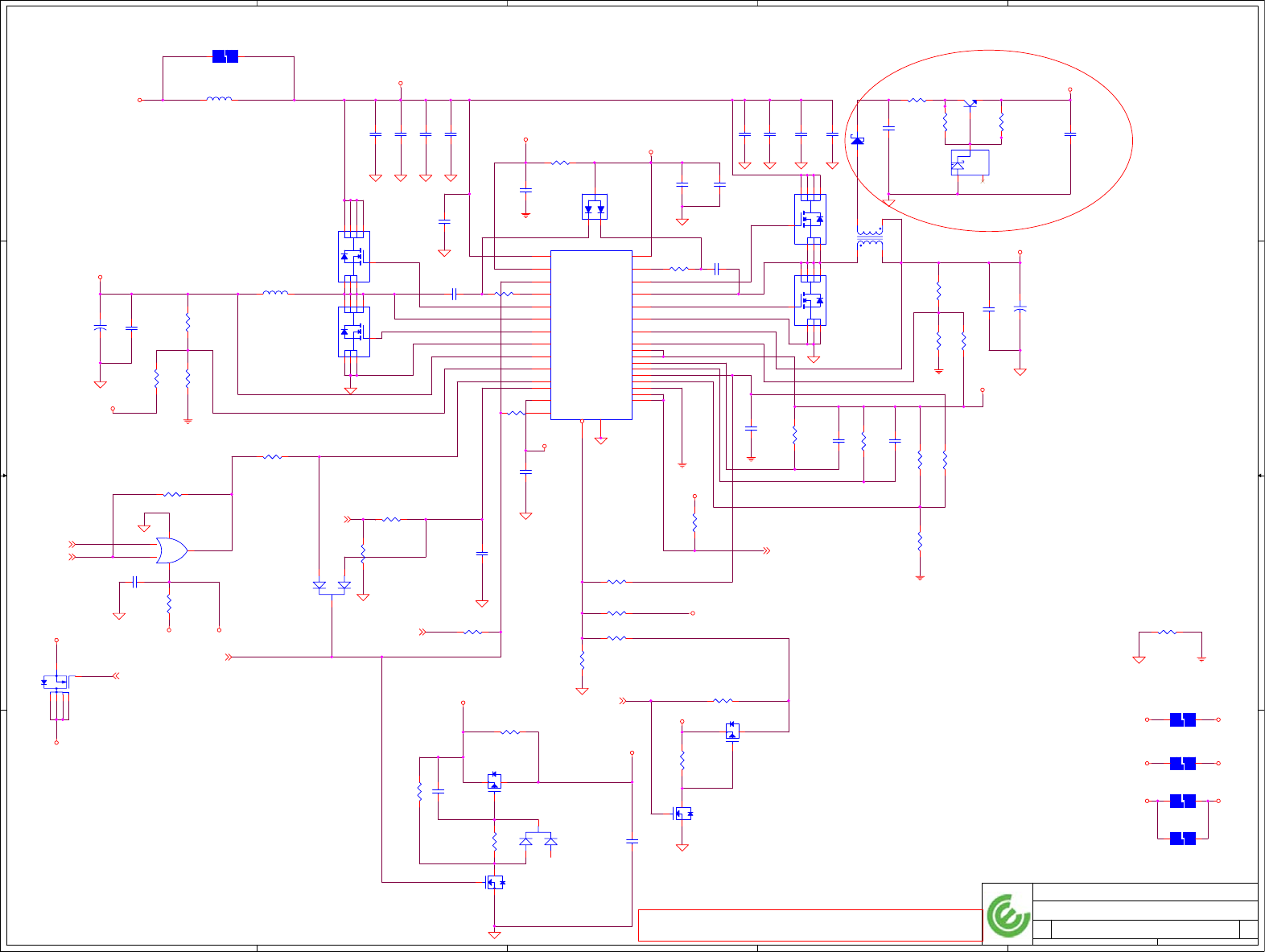Select the dual-diode package above the central IC
This screenshot has height=952, width=1265.
click(595, 207)
